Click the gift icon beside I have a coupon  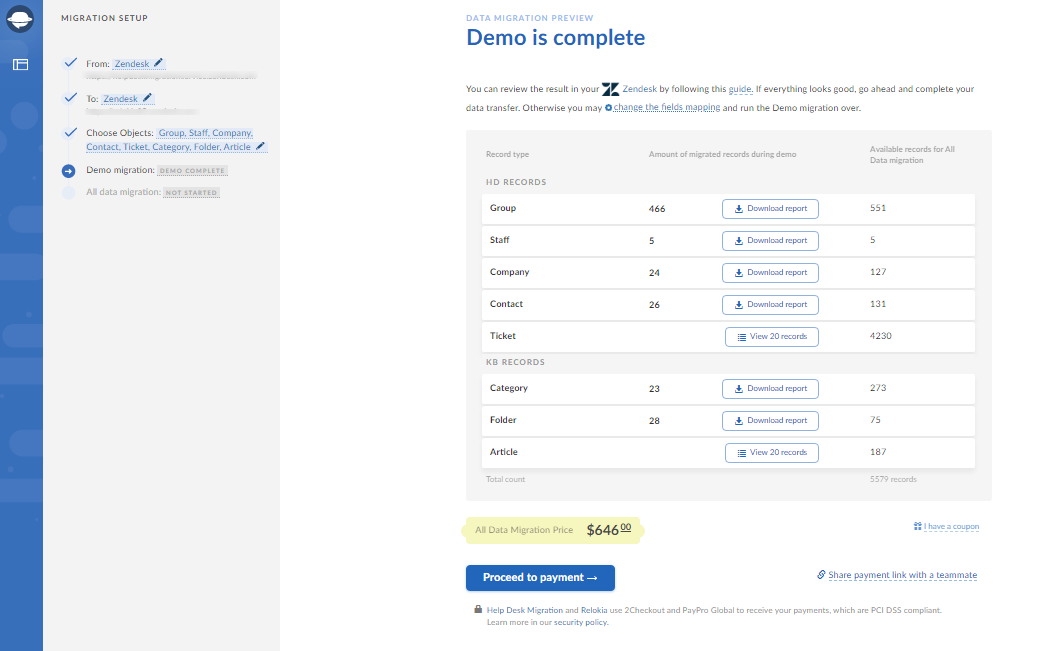(x=917, y=526)
